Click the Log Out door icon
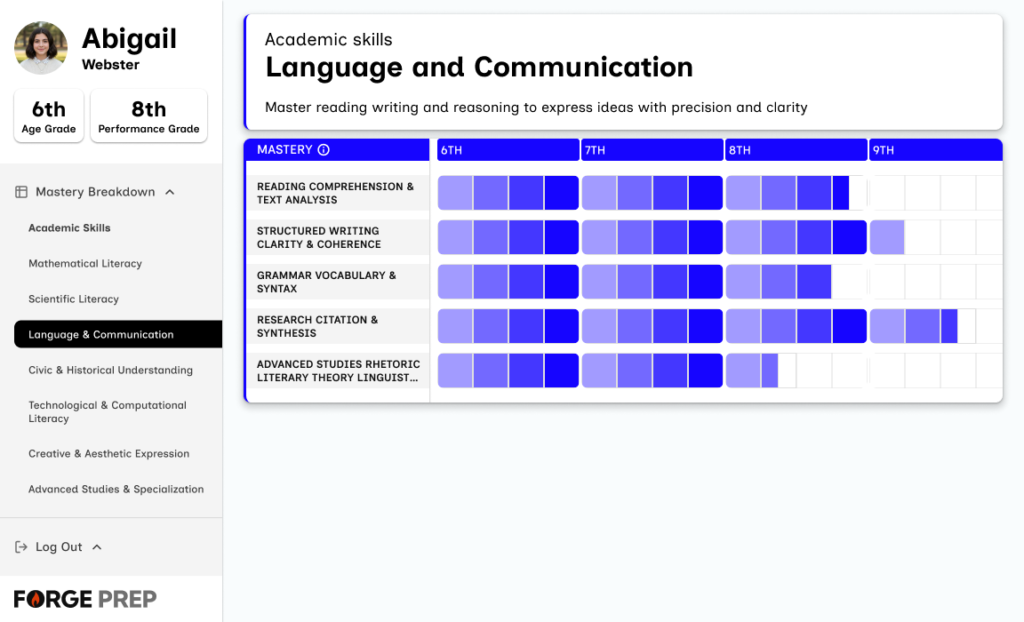 pyautogui.click(x=21, y=547)
